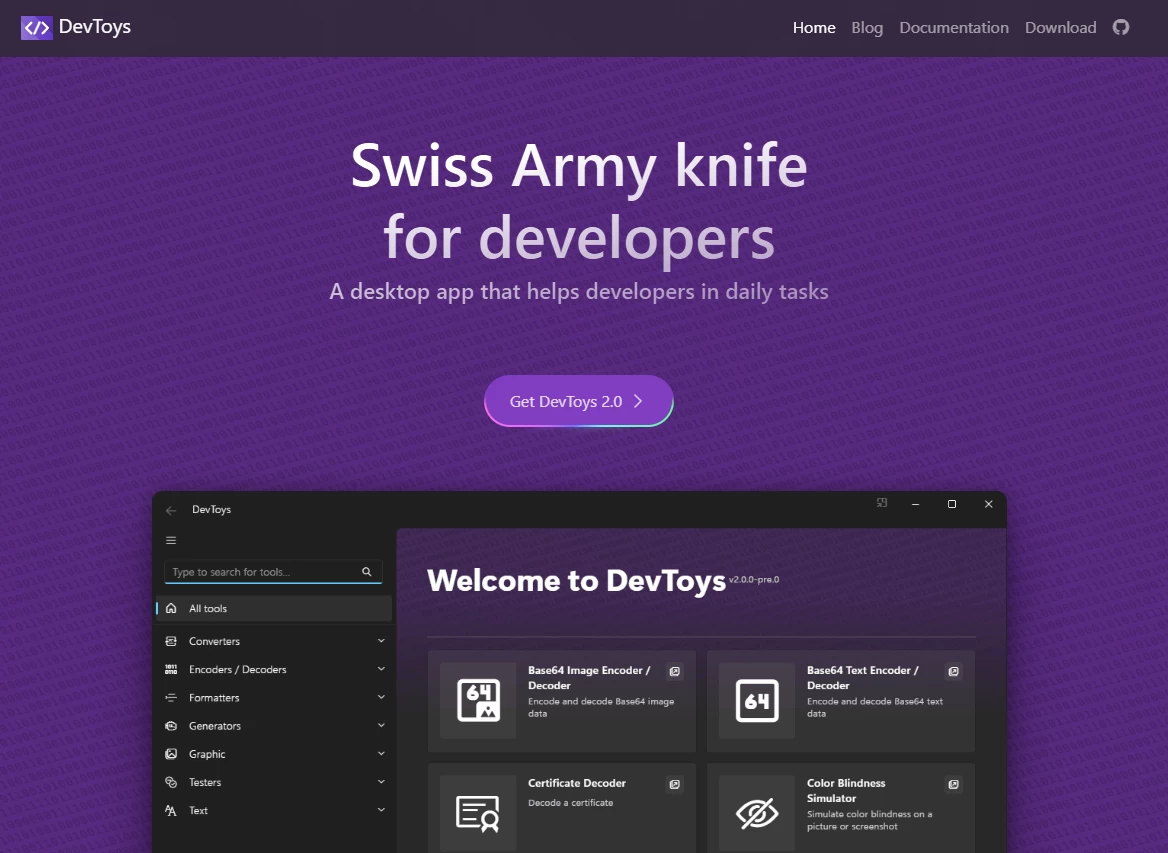The image size is (1168, 853).
Task: Expand the Encoders / Decoders chevron
Action: tap(381, 669)
